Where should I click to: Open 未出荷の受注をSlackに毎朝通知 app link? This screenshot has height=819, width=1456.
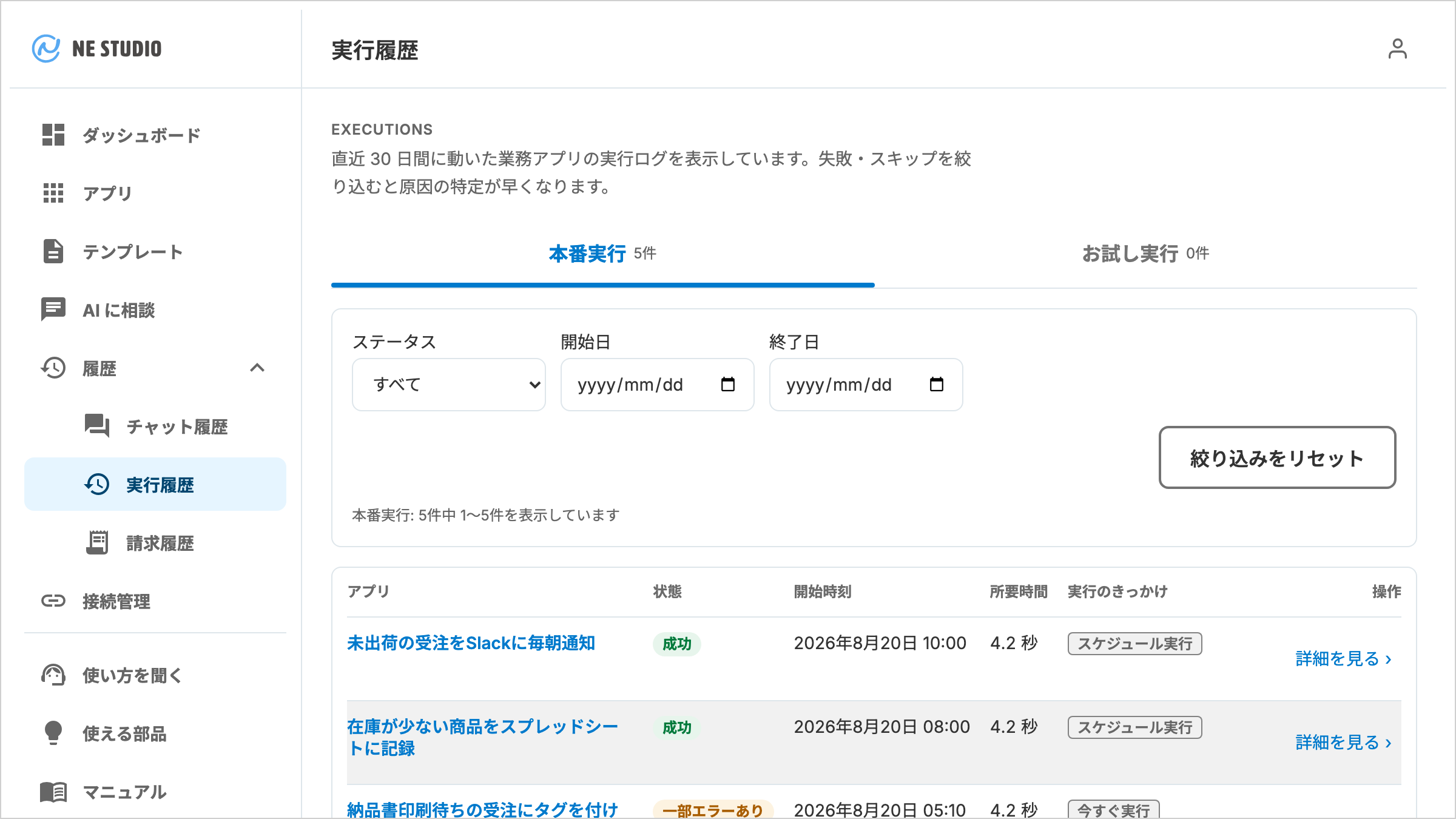[471, 643]
